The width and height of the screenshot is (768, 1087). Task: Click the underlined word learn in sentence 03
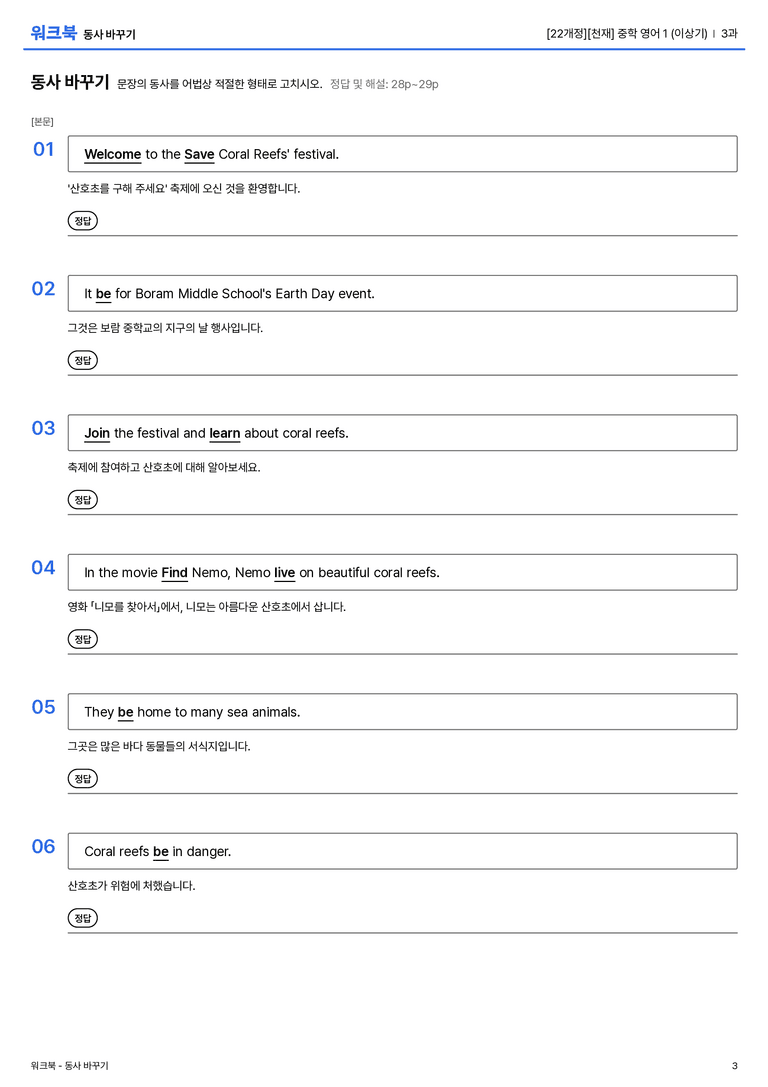225,433
